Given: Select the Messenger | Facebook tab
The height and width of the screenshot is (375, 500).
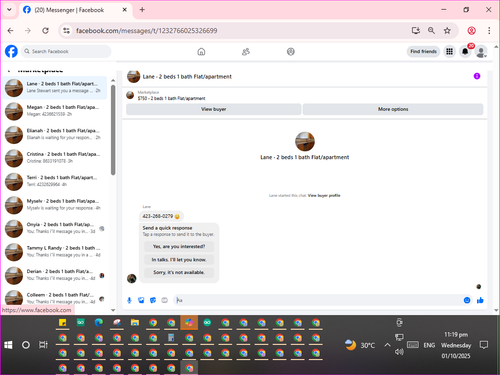Looking at the screenshot, I should point(75,10).
